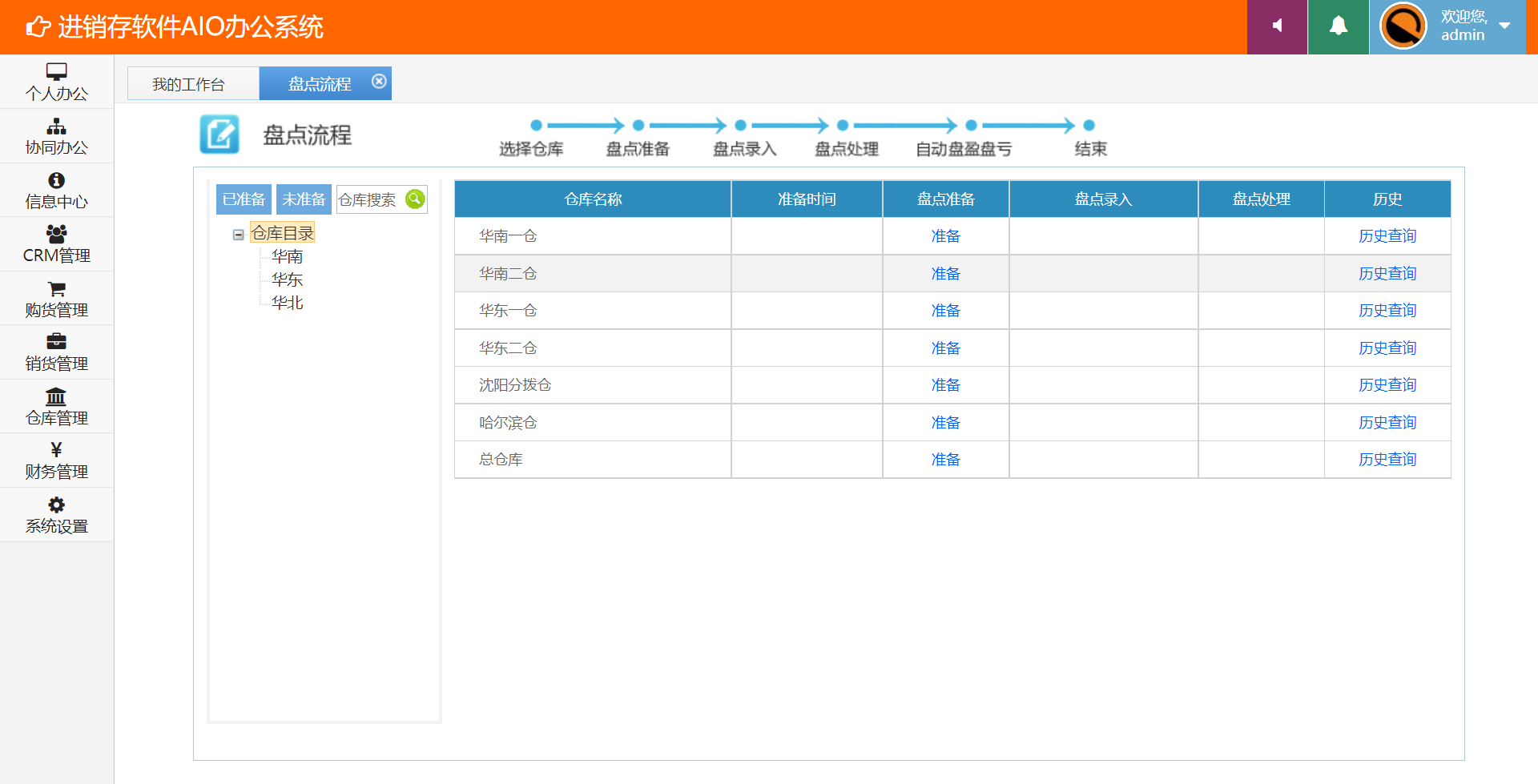Click the 准备时间 column header
Viewport: 1538px width, 784px height.
point(807,199)
